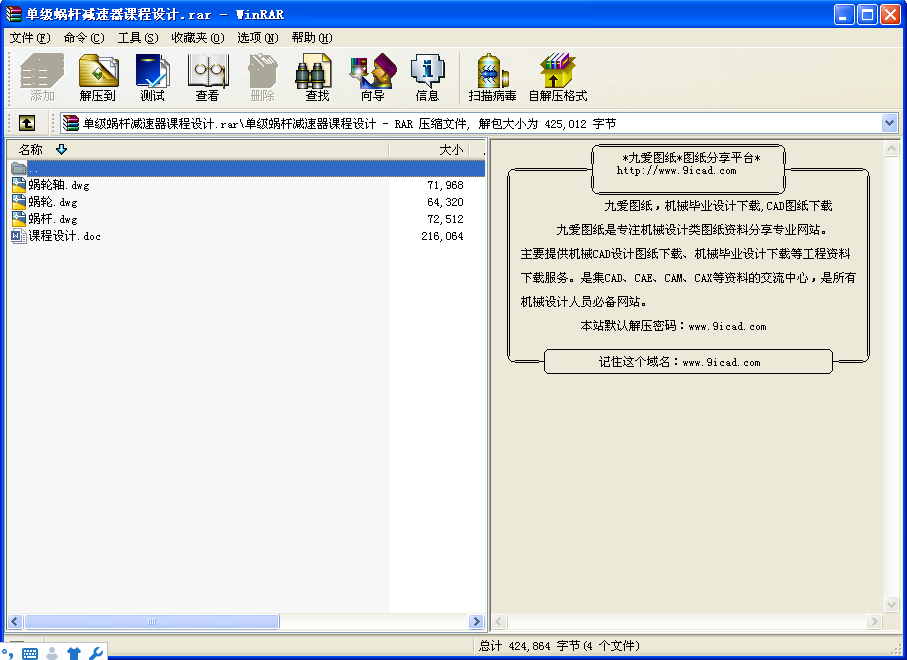This screenshot has height=660, width=907.
Task: Click the 自解压格式 (SFX) toolbar icon
Action: click(x=558, y=78)
